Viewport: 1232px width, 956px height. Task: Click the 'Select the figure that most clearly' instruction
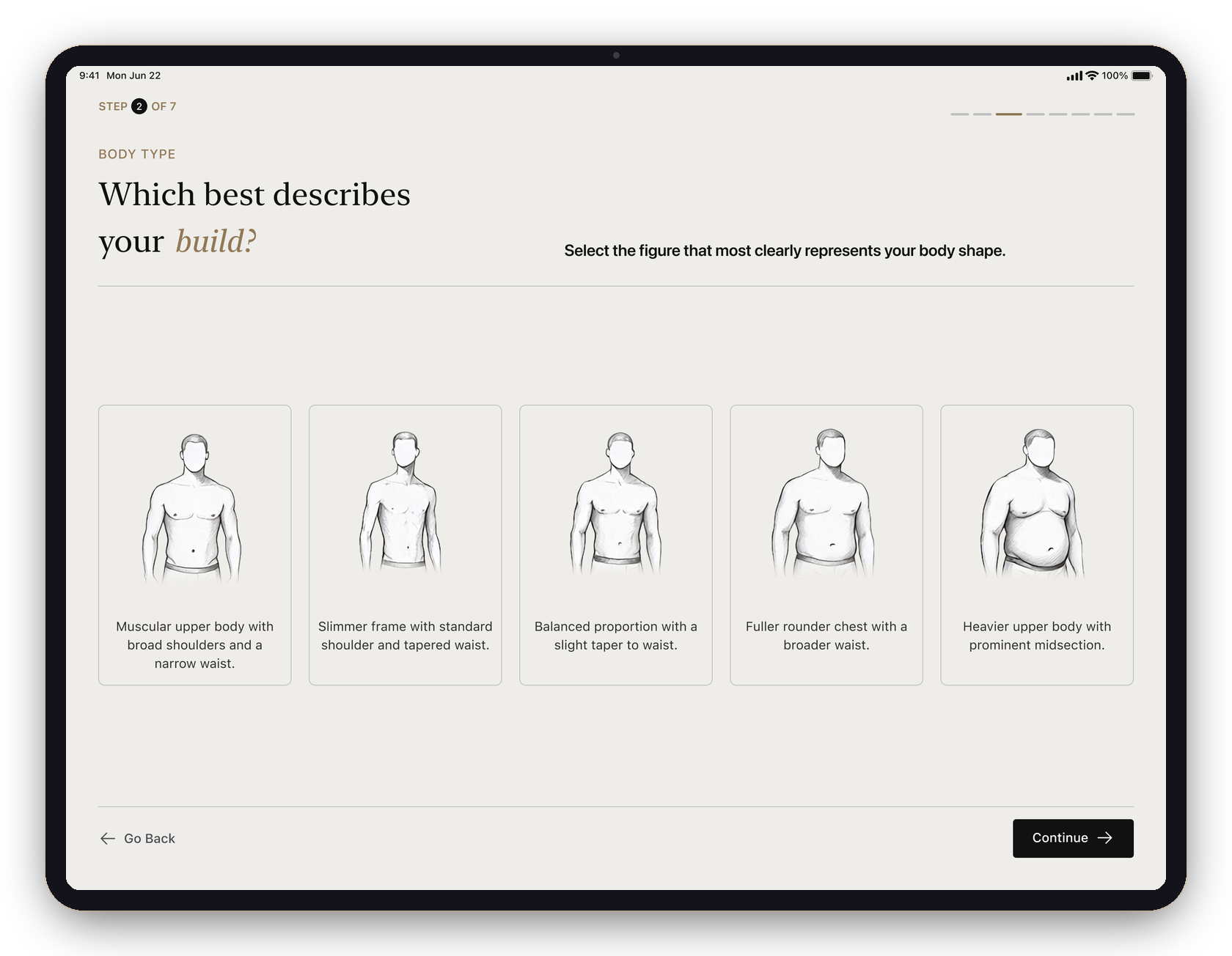(785, 251)
